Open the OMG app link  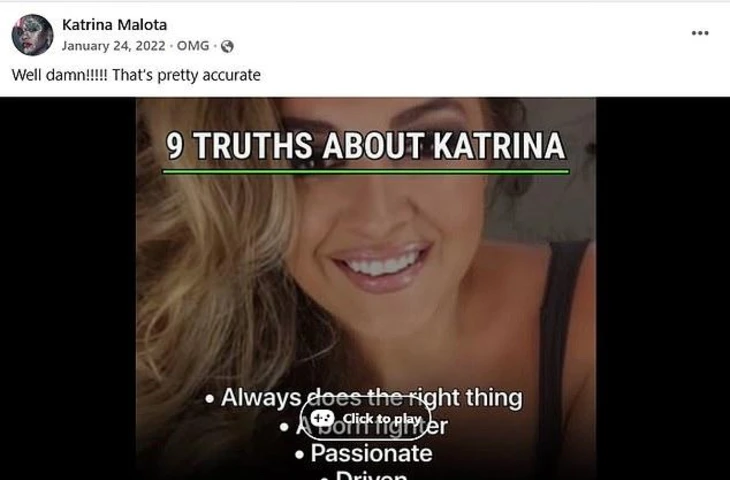(193, 46)
